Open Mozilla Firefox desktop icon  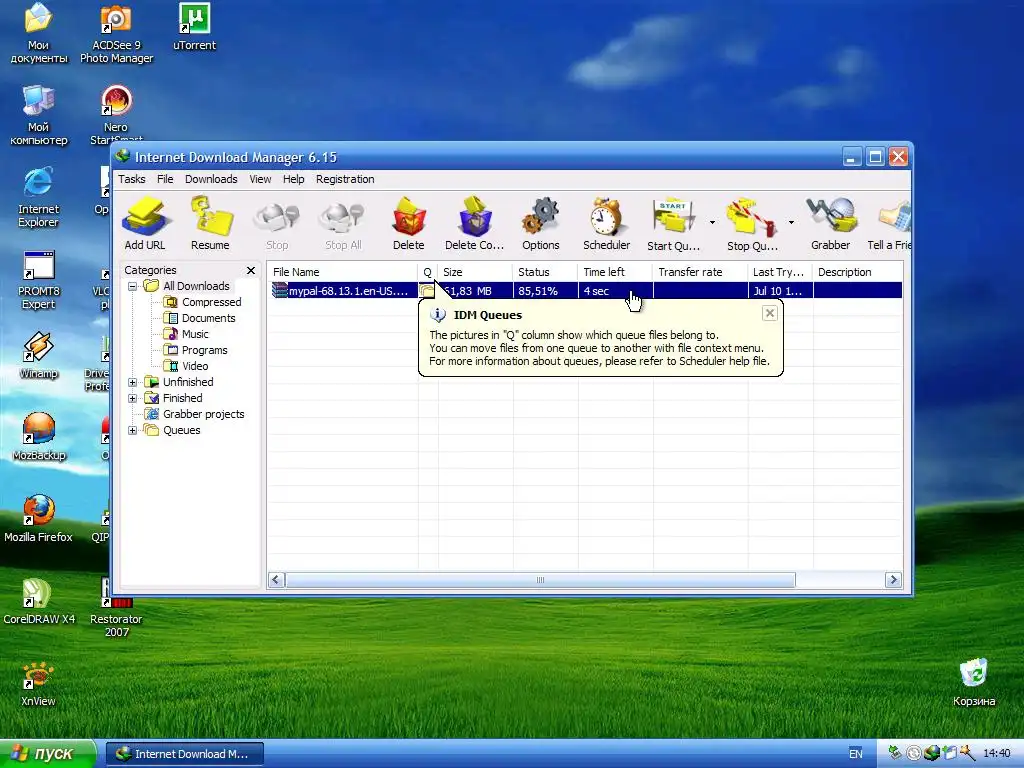pos(39,519)
